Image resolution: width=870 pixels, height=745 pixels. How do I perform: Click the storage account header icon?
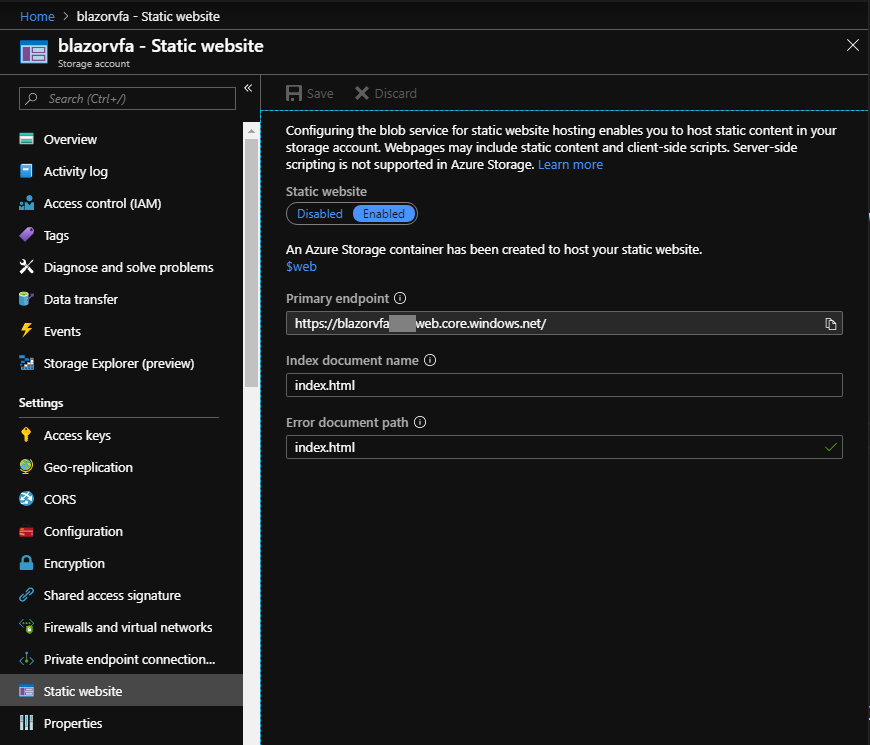(34, 53)
